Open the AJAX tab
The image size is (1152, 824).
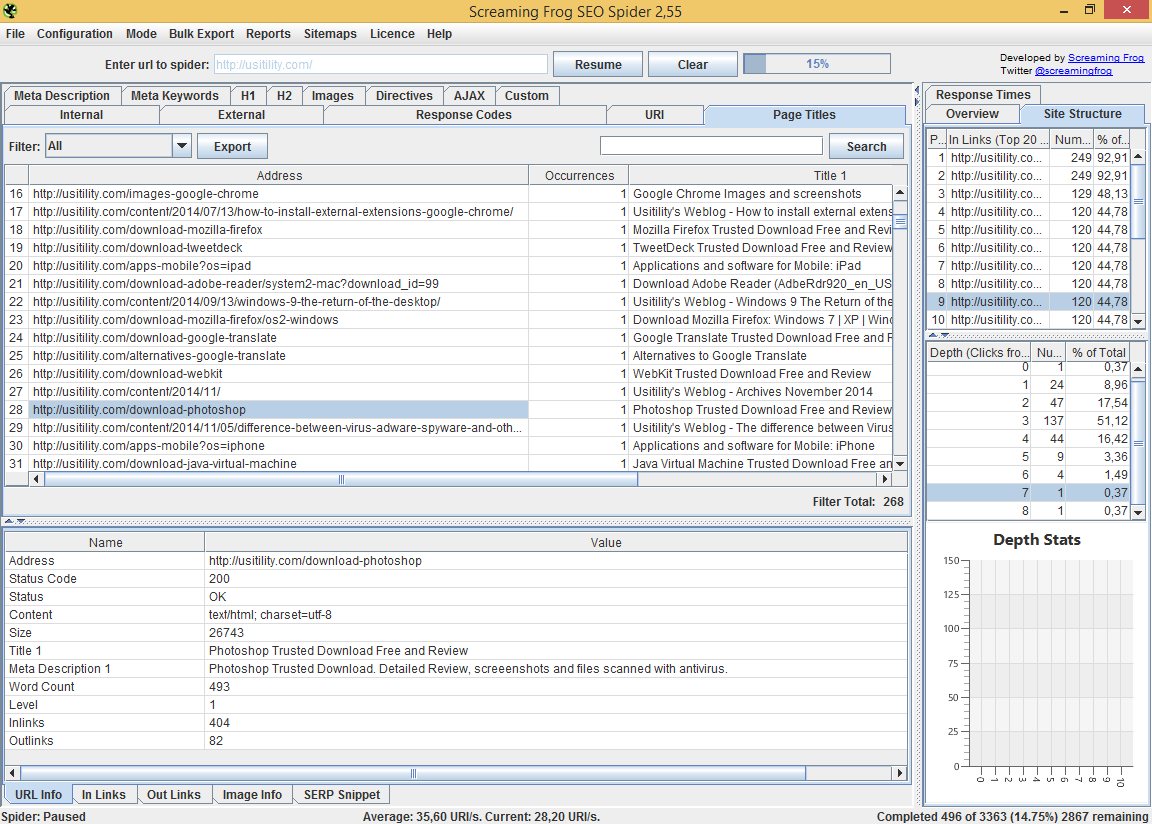[469, 95]
